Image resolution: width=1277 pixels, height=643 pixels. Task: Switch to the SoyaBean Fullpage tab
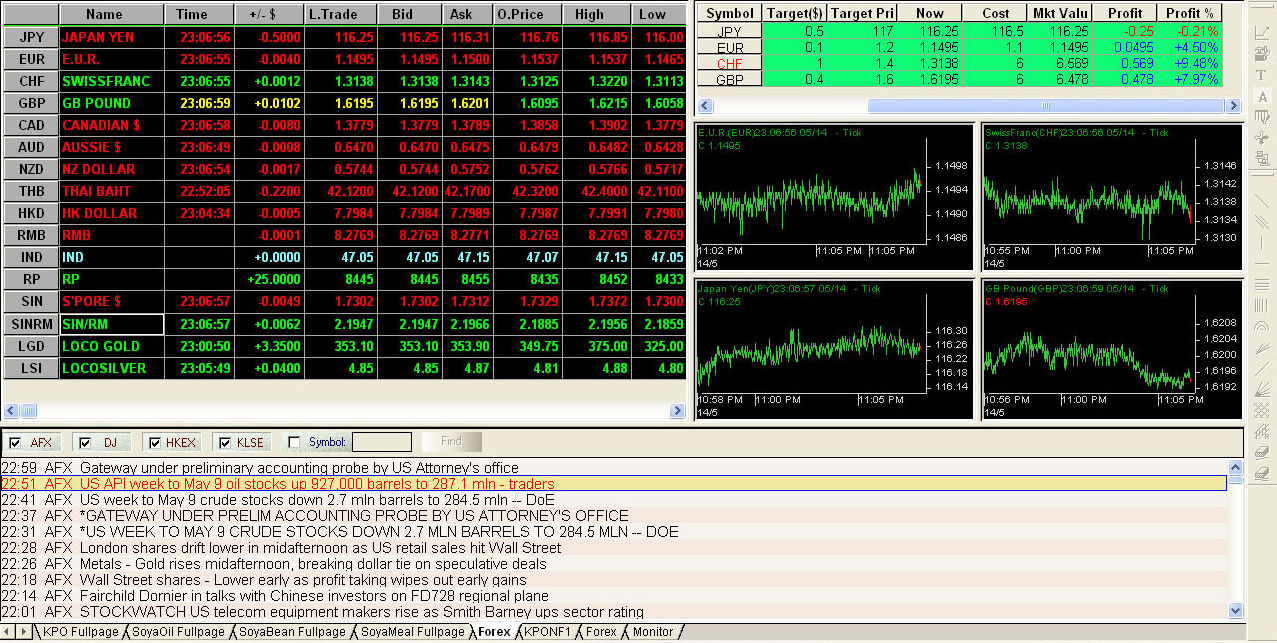[292, 632]
